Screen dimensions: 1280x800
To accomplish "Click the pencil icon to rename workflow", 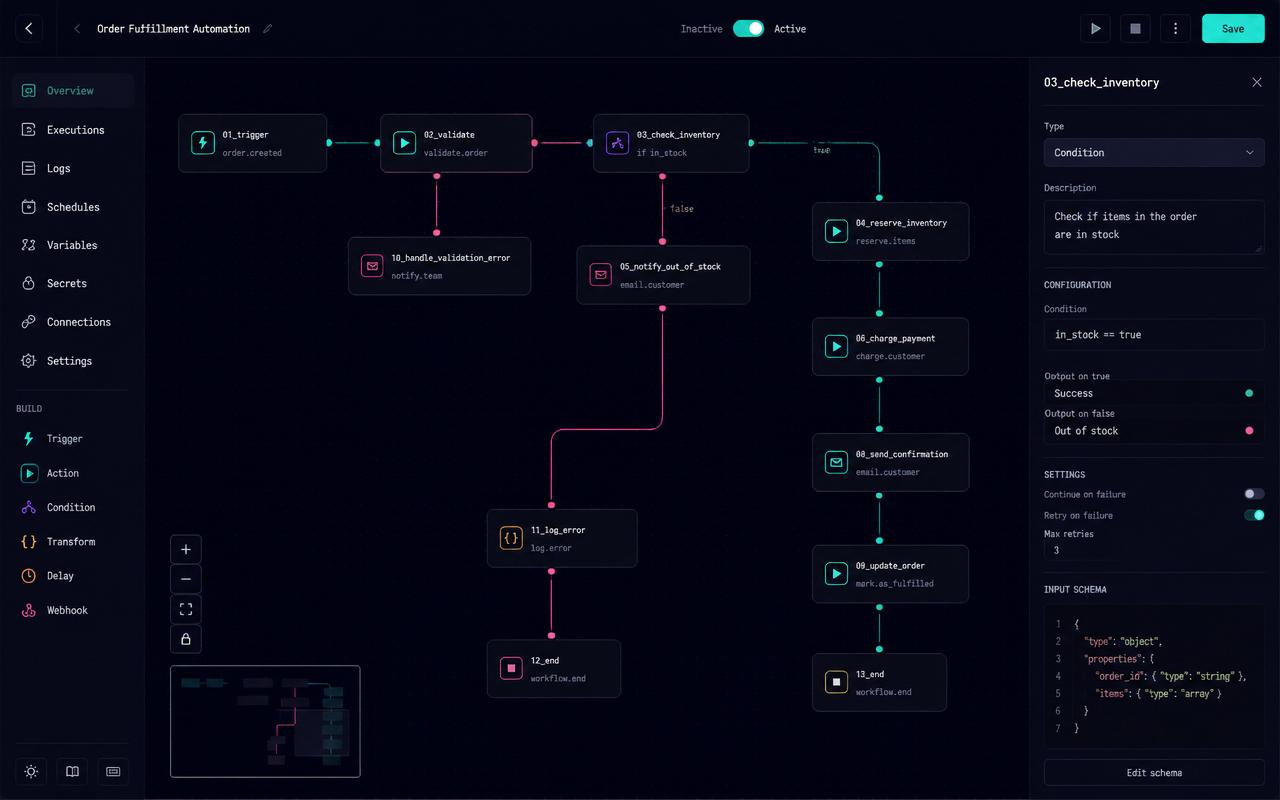I will pos(267,29).
